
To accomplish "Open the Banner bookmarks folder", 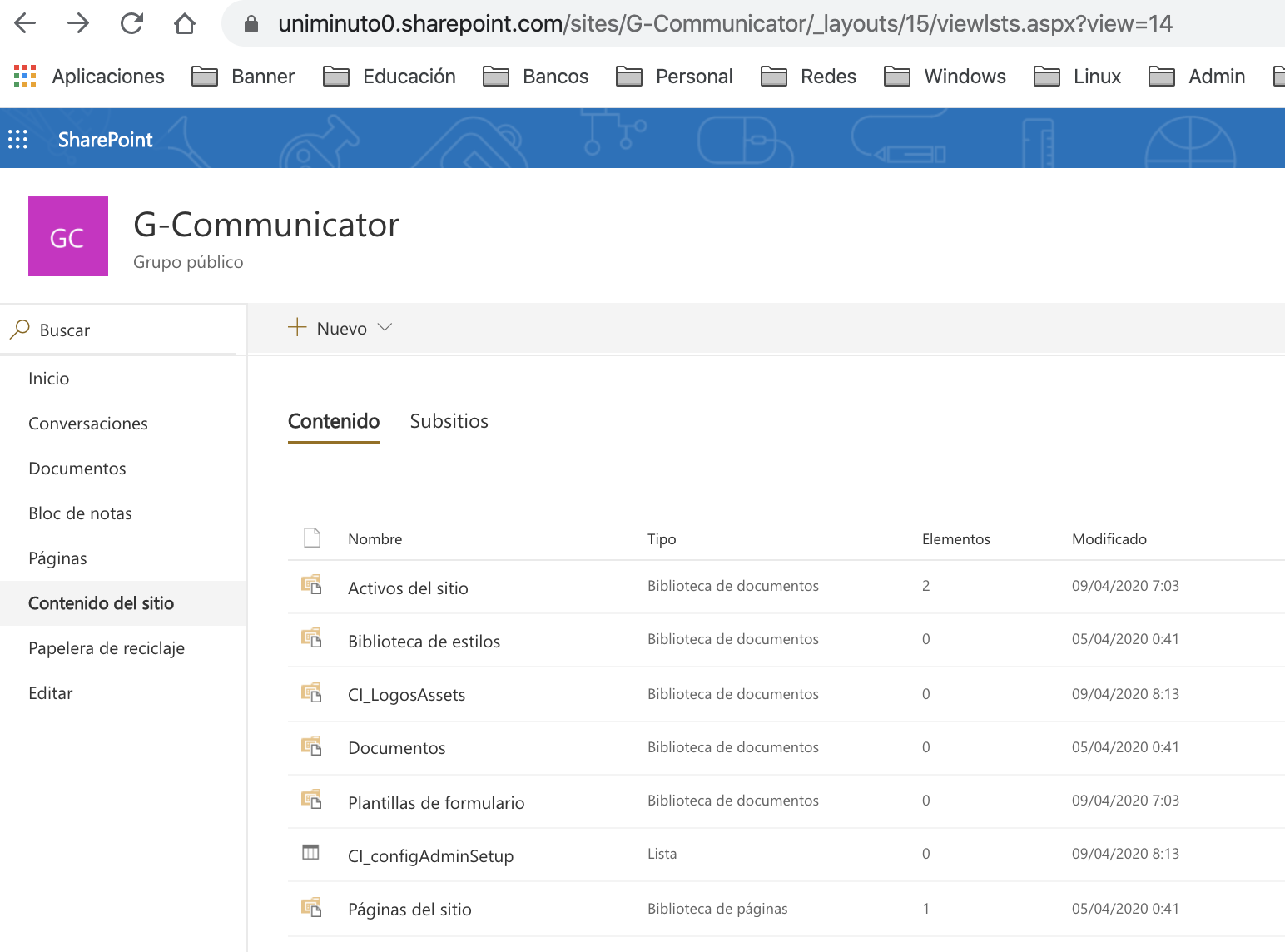I will pos(243,77).
